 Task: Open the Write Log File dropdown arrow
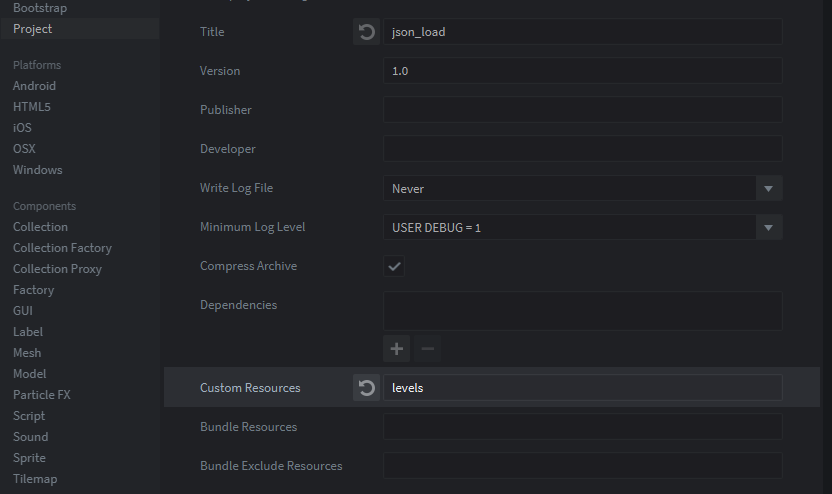click(768, 189)
